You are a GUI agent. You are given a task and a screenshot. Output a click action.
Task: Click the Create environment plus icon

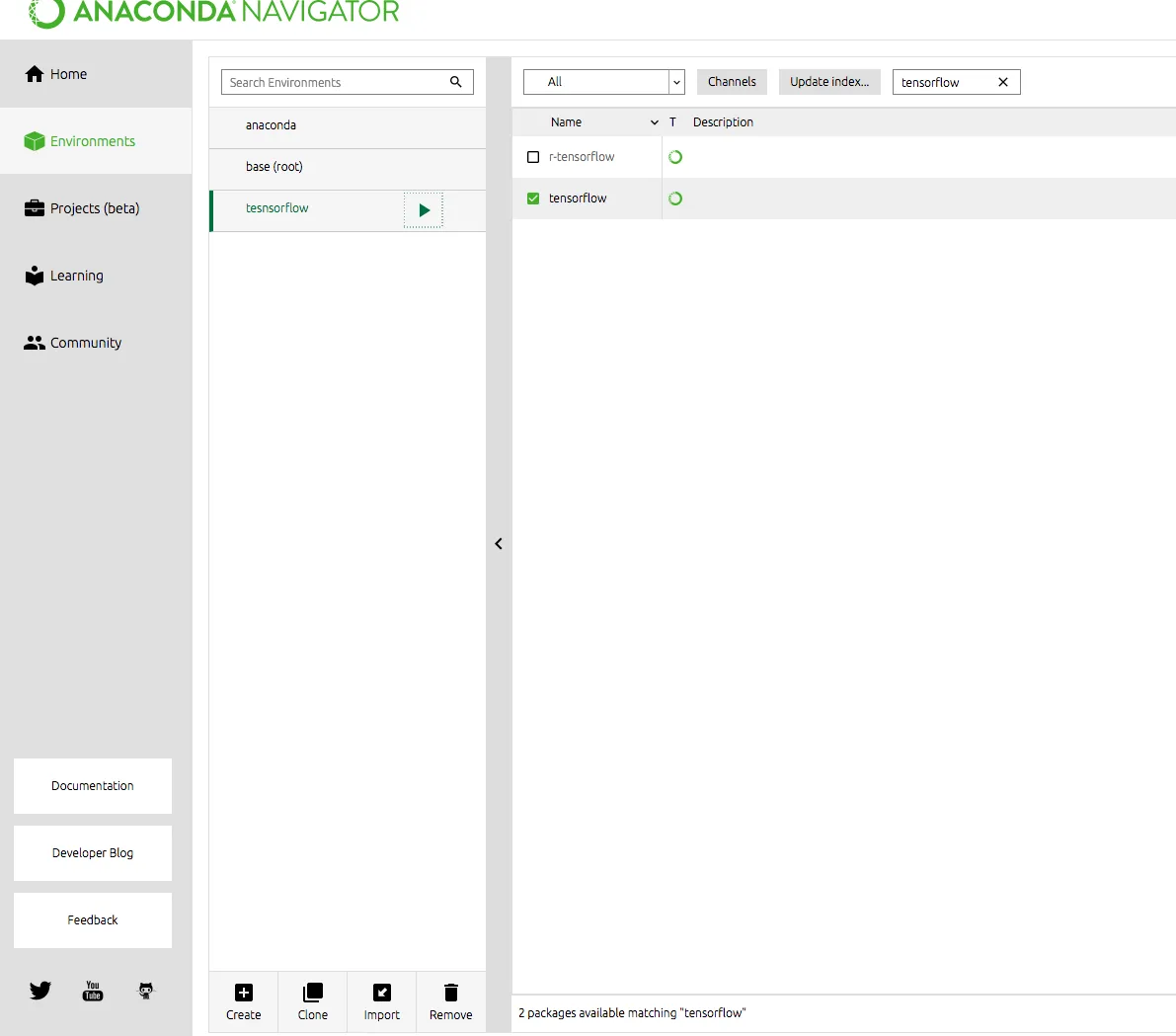244,993
